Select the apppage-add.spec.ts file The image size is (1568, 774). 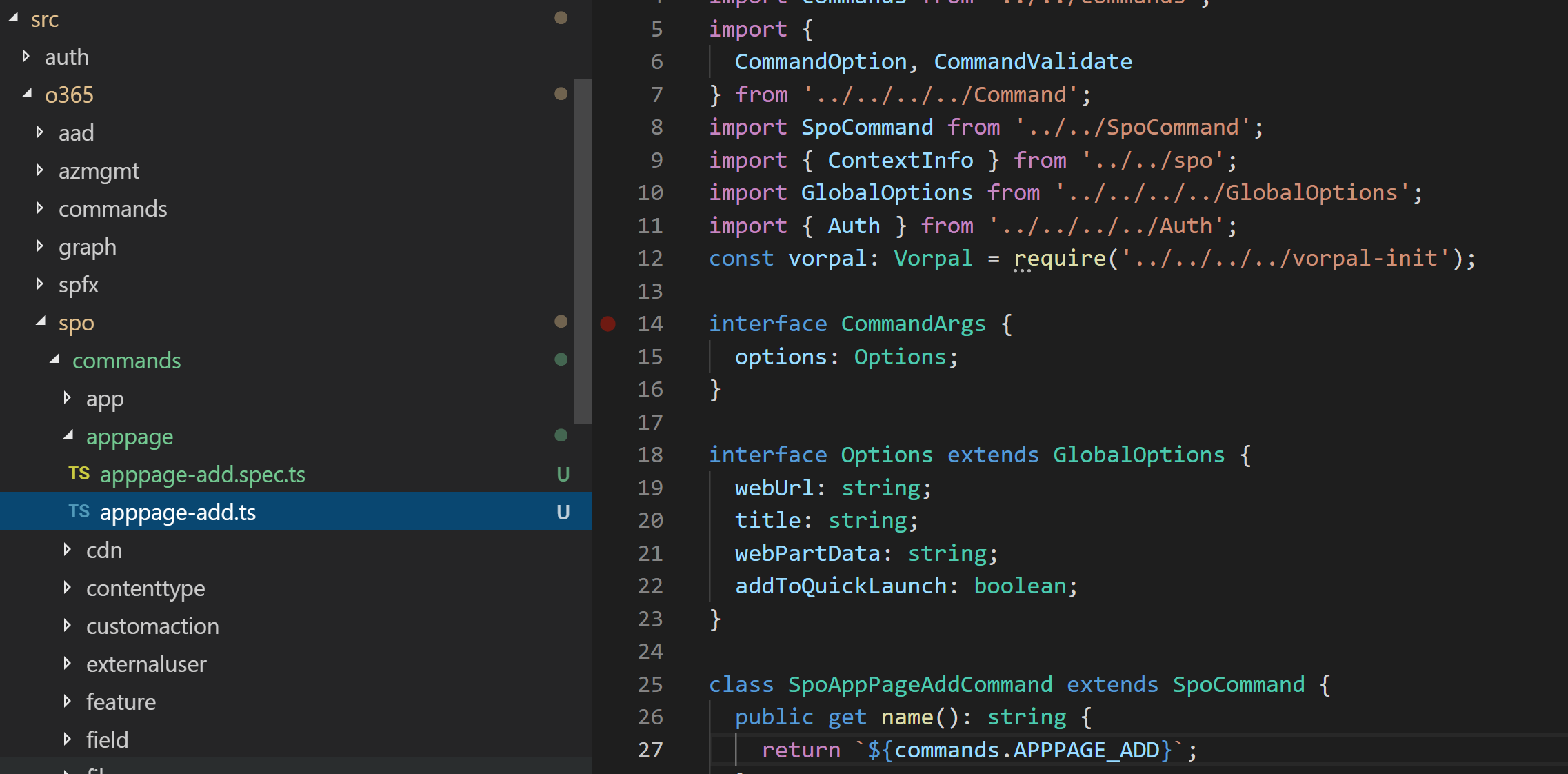203,474
